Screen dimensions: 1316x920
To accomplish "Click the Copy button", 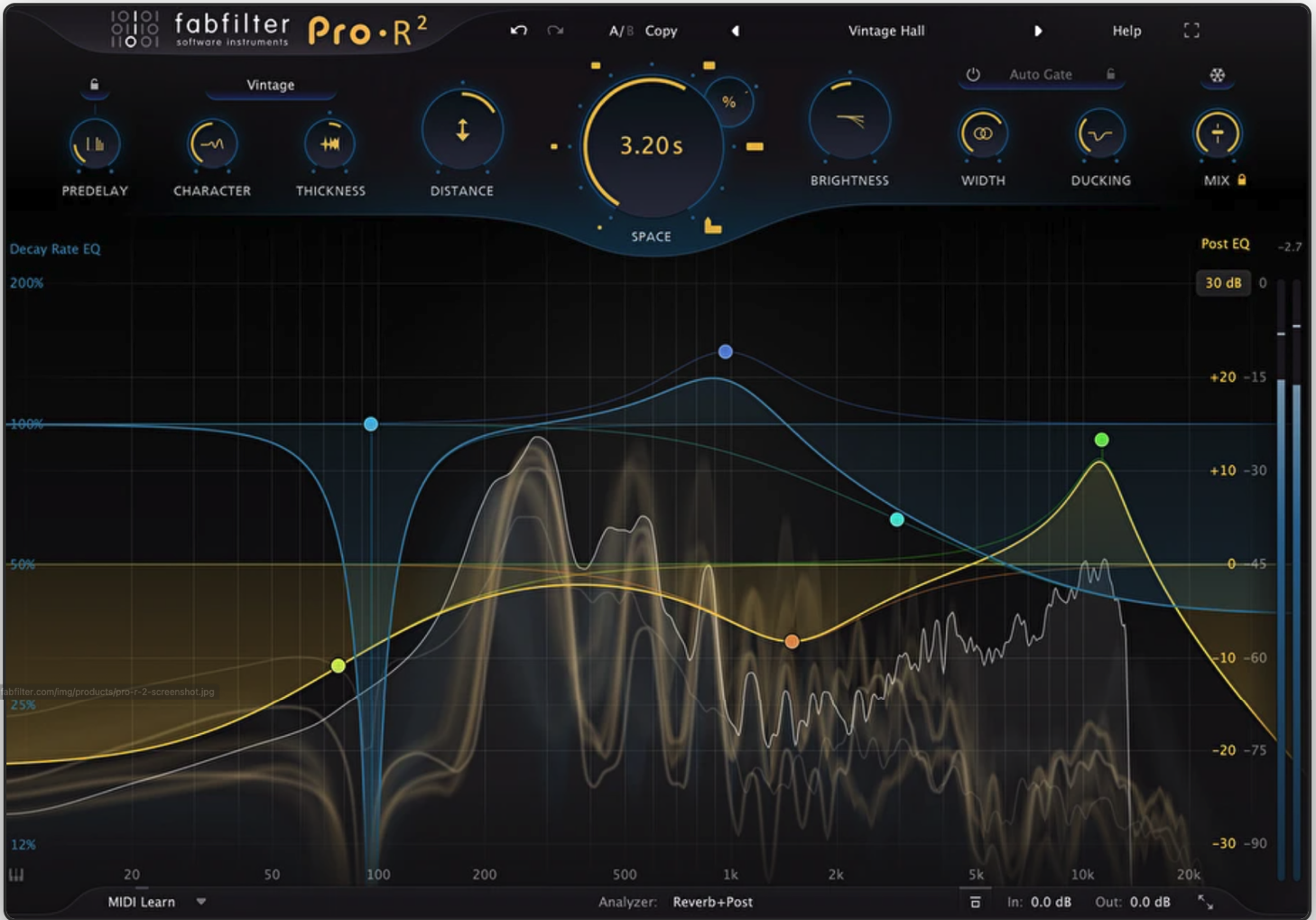I will point(661,31).
